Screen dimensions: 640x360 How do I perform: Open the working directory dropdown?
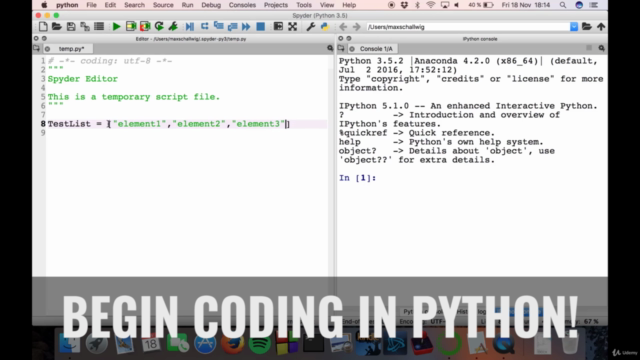point(574,27)
